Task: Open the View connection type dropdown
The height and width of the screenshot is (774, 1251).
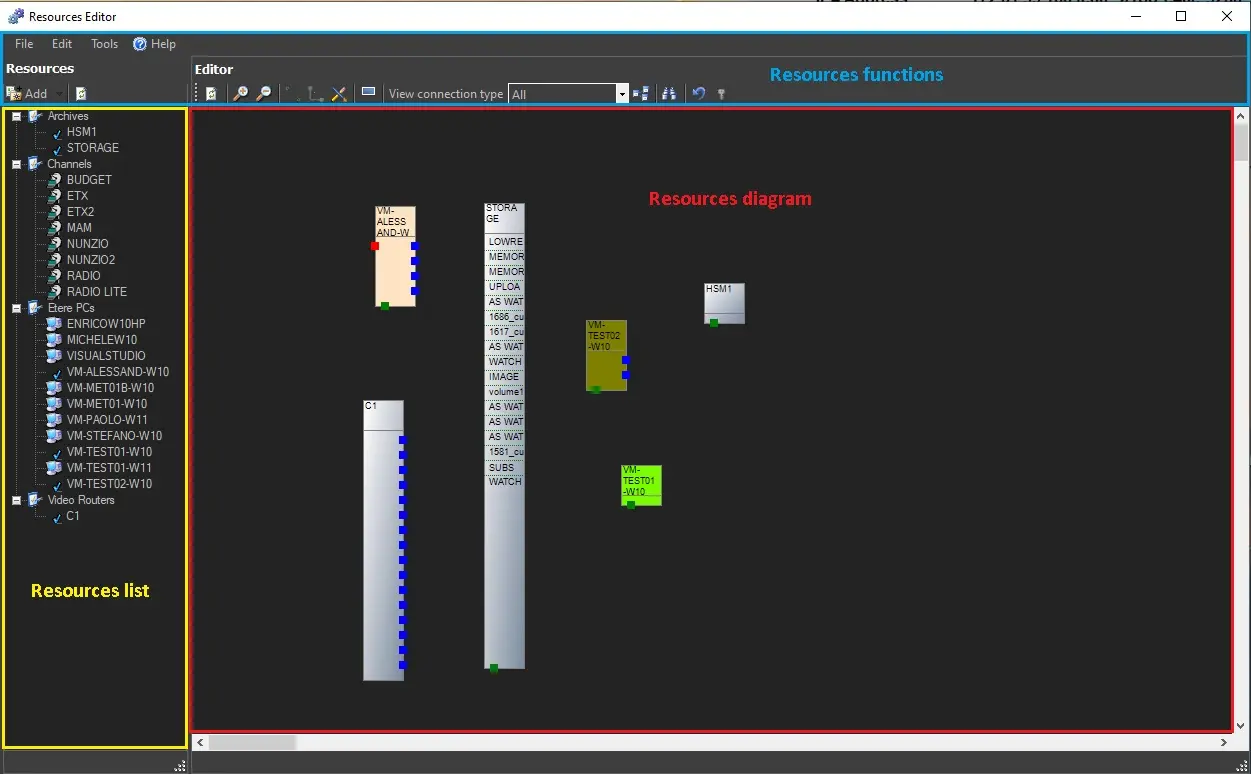Action: click(x=622, y=94)
